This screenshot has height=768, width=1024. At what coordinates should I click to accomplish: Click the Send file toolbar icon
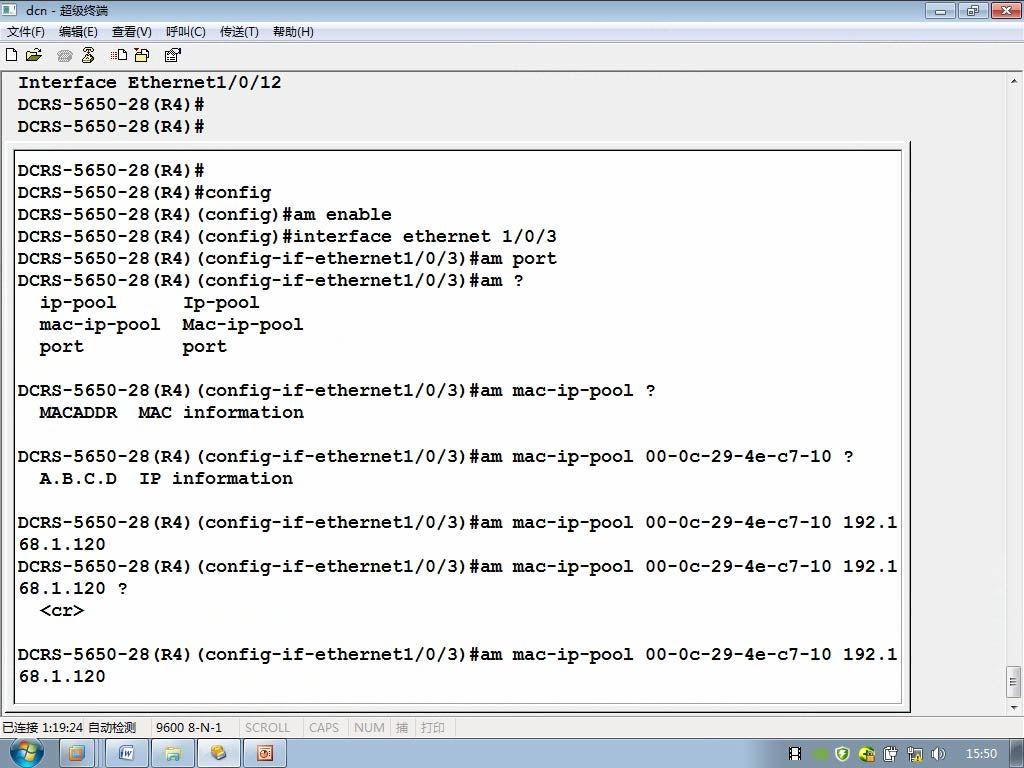(x=118, y=55)
